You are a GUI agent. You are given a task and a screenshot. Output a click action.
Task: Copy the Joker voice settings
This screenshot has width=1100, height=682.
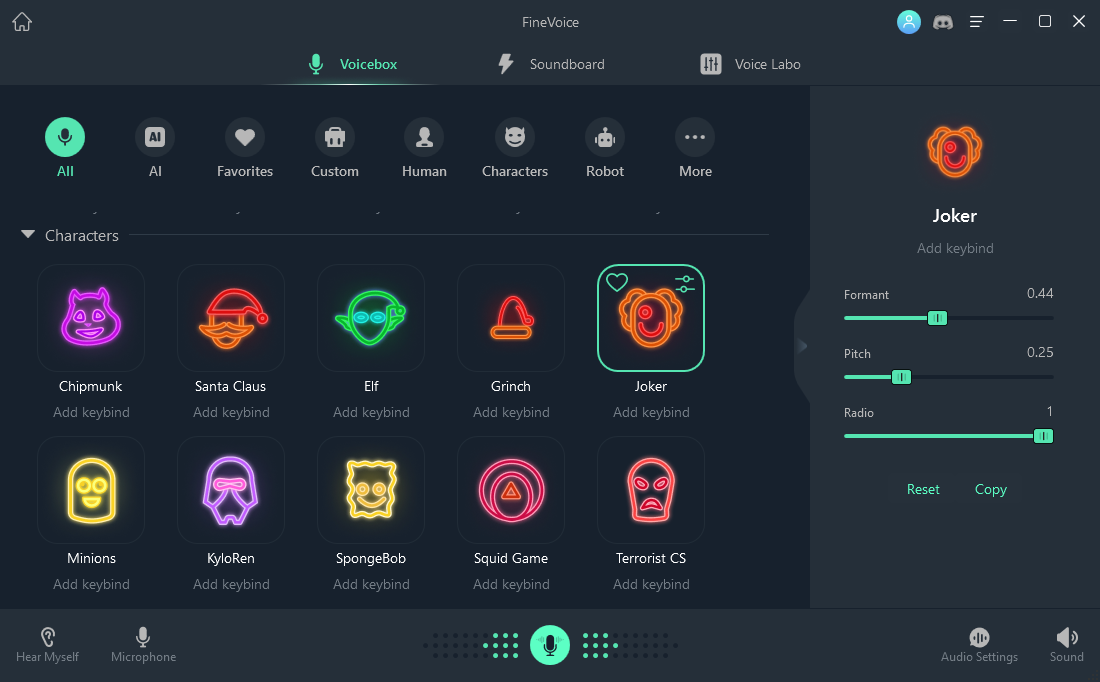point(991,489)
